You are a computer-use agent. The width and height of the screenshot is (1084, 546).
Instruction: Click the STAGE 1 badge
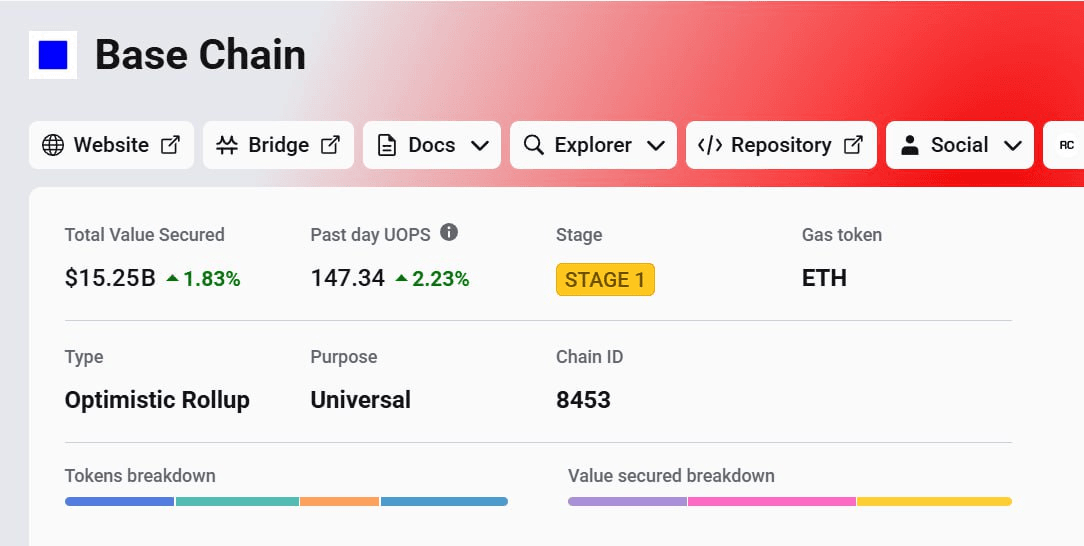(x=605, y=280)
